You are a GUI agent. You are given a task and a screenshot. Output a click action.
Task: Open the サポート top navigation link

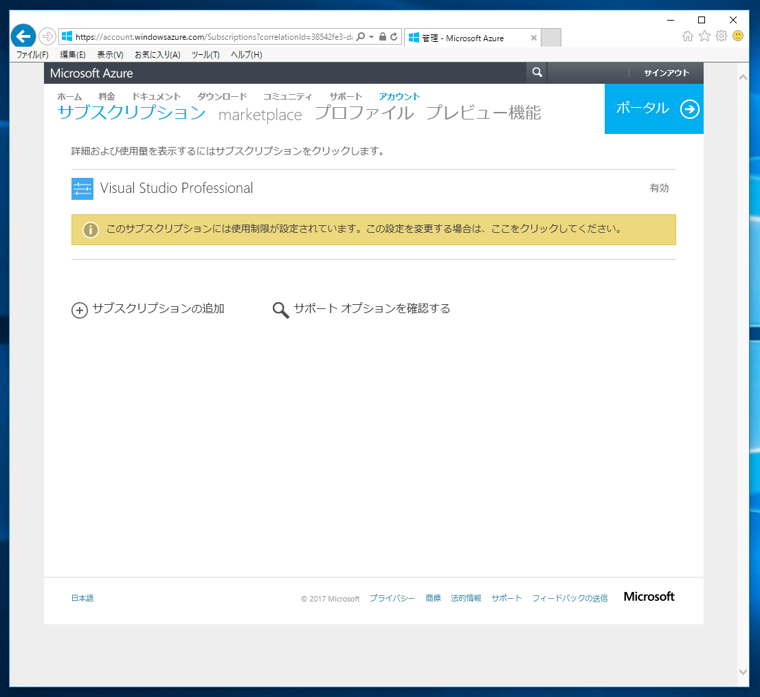coord(346,96)
